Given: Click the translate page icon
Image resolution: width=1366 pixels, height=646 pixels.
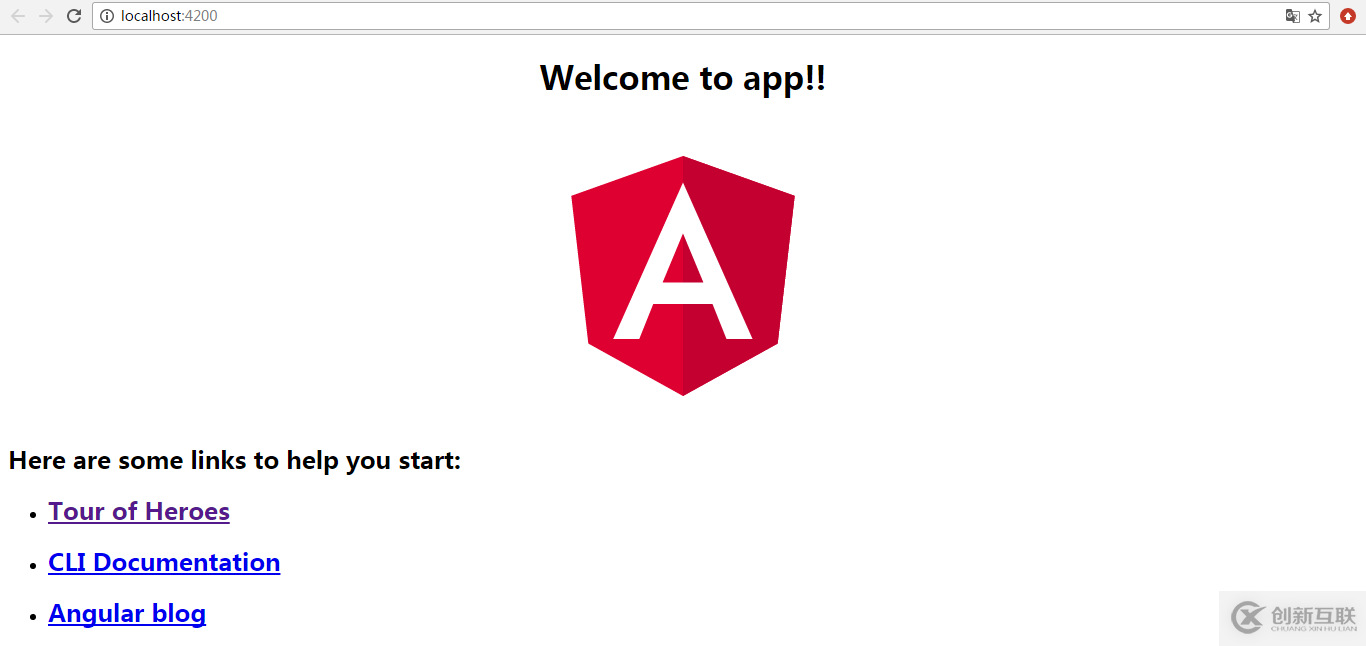Looking at the screenshot, I should (1293, 16).
